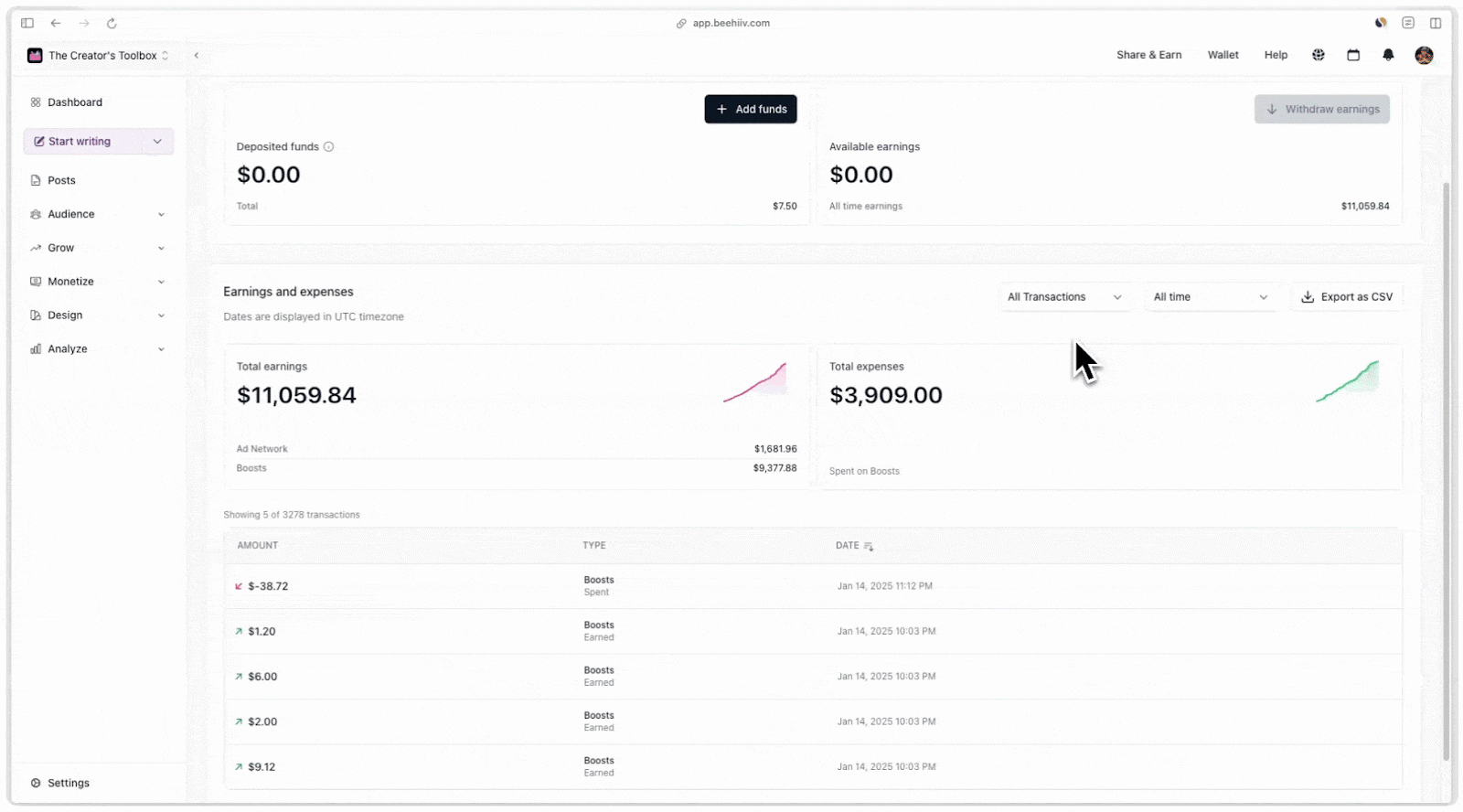Click the Add funds button
This screenshot has height=812, width=1463.
[751, 109]
